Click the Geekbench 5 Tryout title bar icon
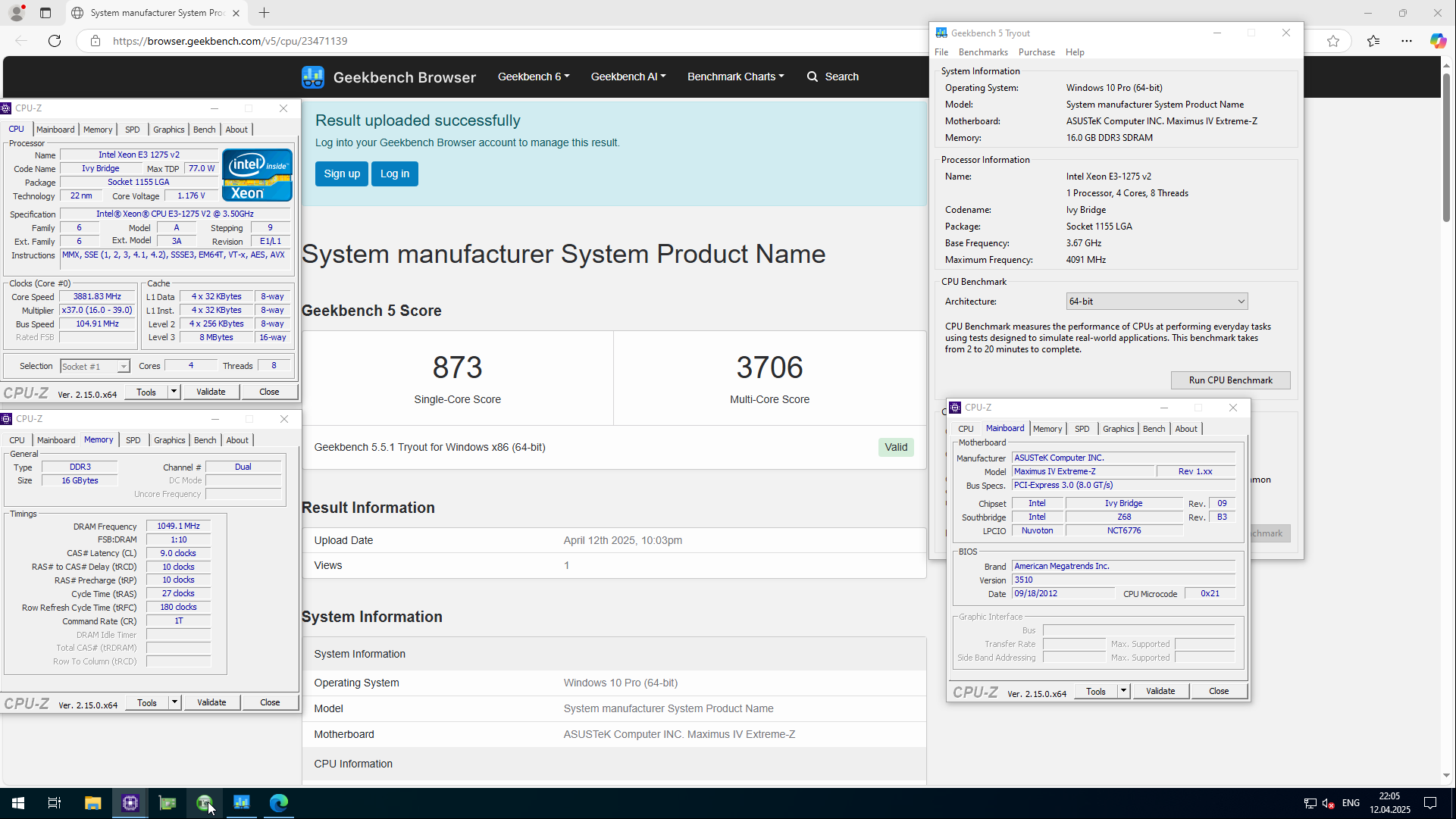This screenshot has width=1456, height=819. [941, 33]
